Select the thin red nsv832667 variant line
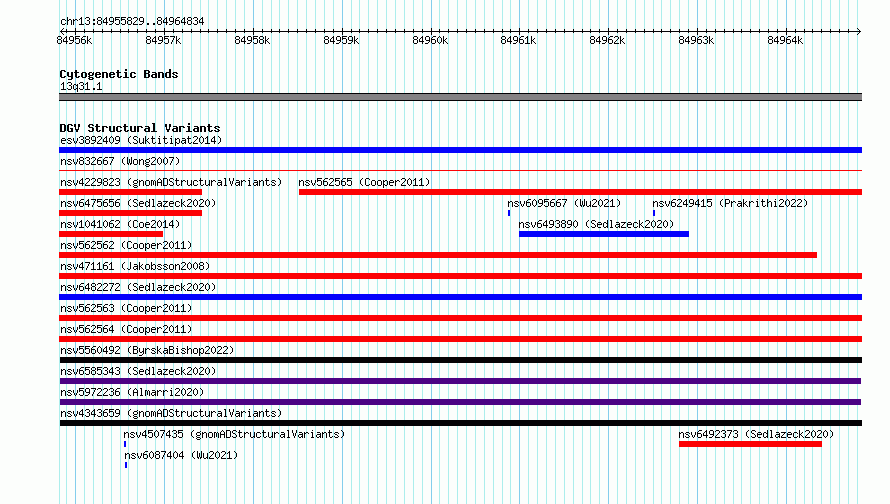The height and width of the screenshot is (504, 890). [x=460, y=170]
